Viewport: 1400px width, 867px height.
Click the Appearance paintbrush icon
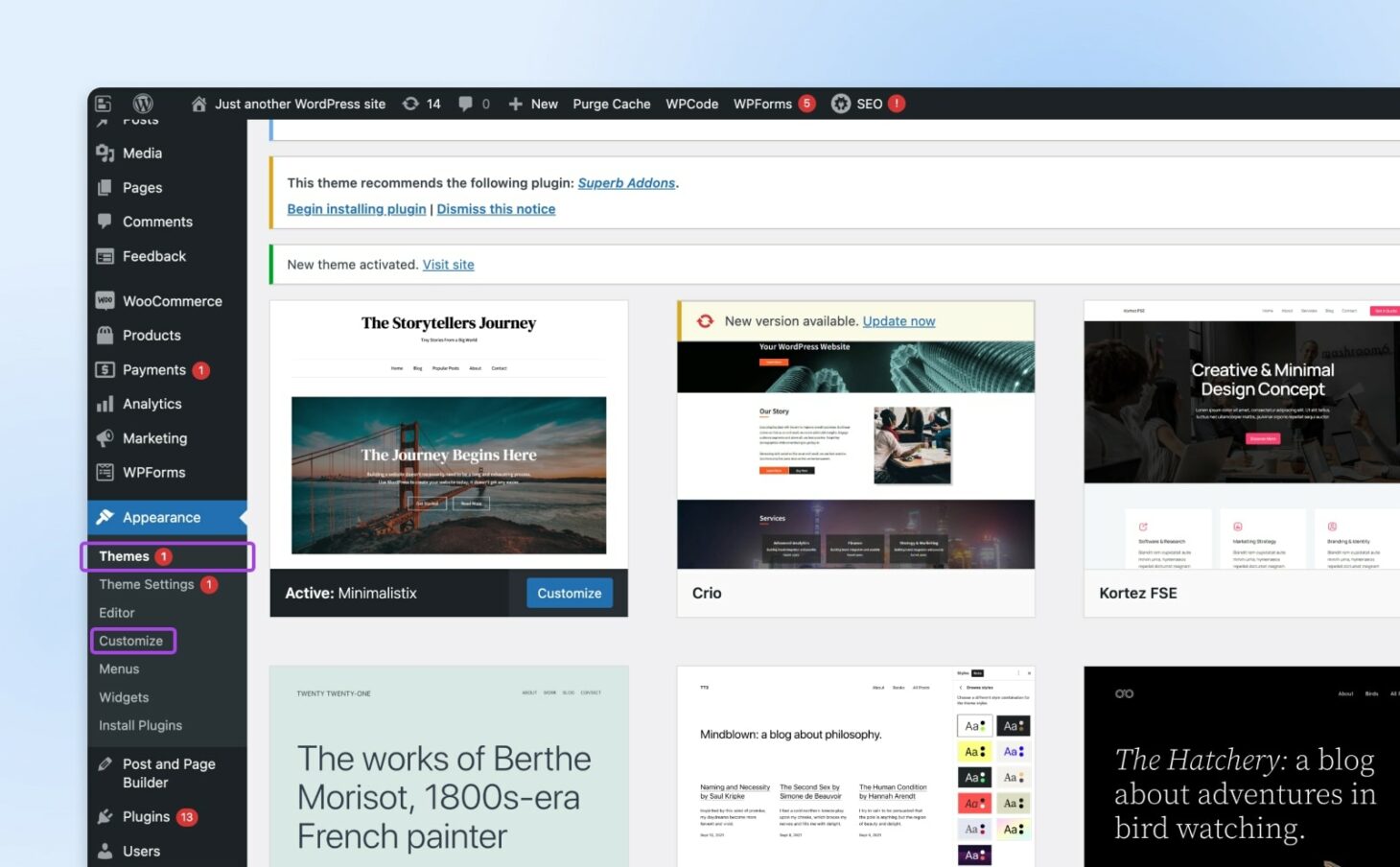(105, 517)
